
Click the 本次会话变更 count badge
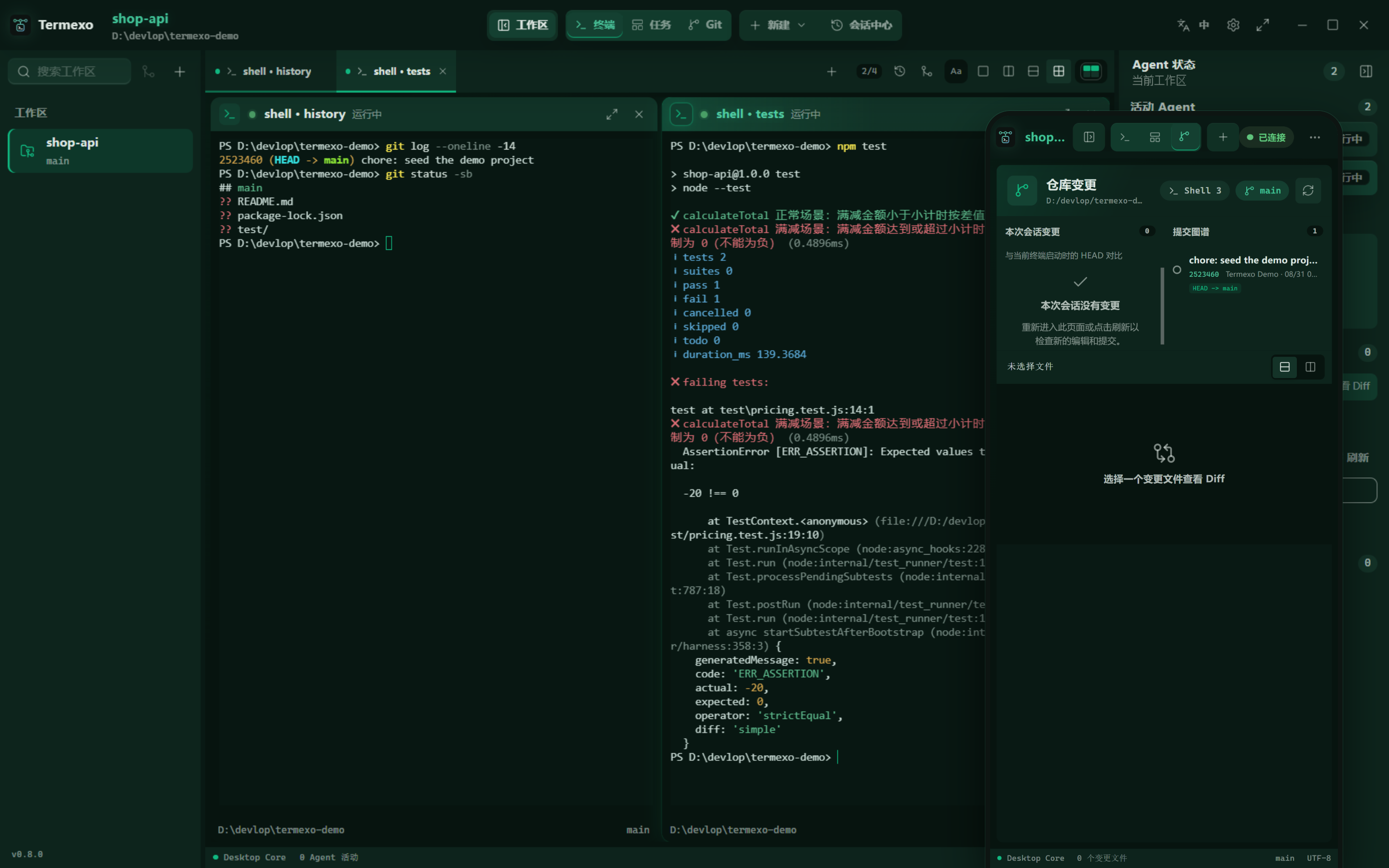point(1147,231)
